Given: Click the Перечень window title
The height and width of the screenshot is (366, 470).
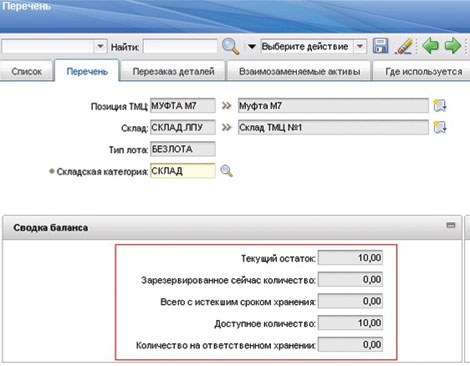Looking at the screenshot, I should (26, 6).
